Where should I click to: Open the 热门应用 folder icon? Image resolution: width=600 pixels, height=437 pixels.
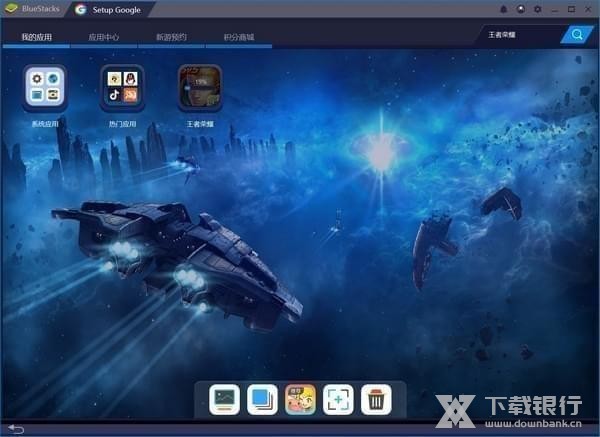(122, 88)
